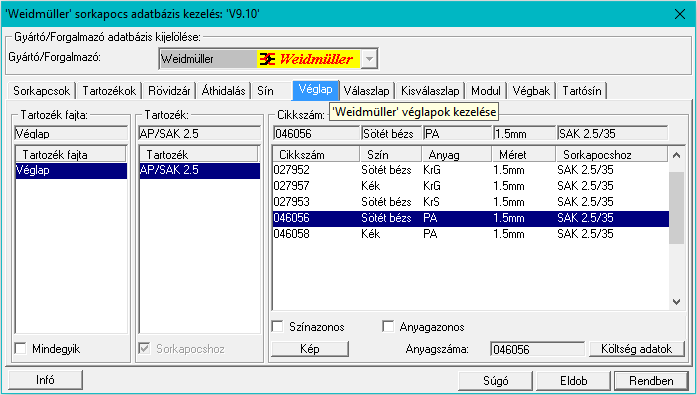Select the Rövidzár tab
Image resolution: width=697 pixels, height=395 pixels.
click(169, 91)
